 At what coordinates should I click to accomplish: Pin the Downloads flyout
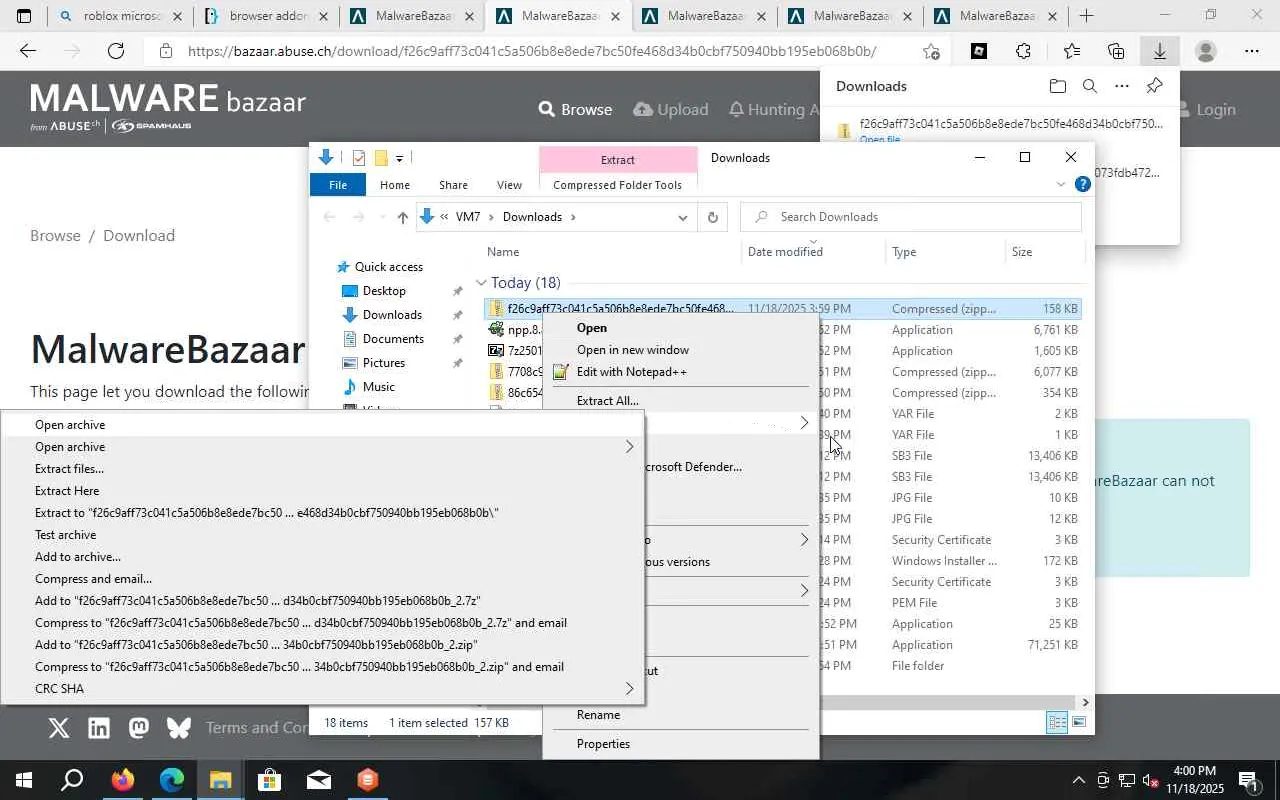point(1154,86)
